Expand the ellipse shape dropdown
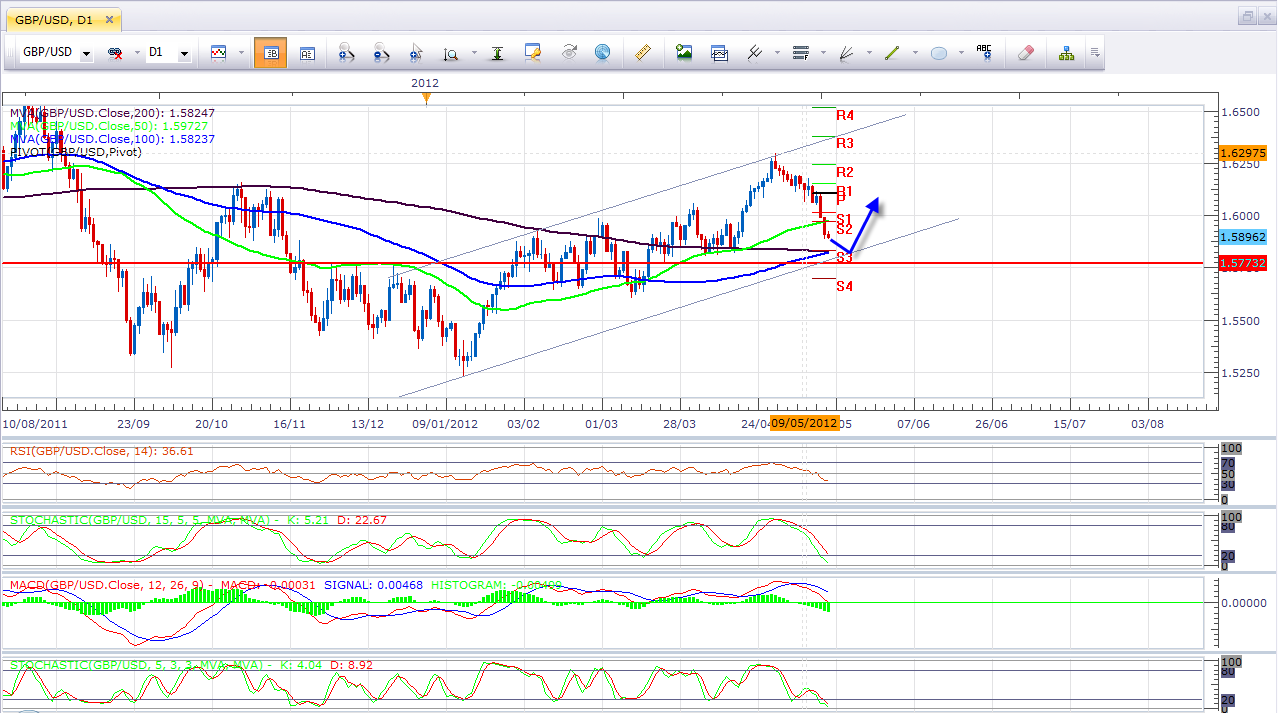The width and height of the screenshot is (1278, 713). (960, 53)
